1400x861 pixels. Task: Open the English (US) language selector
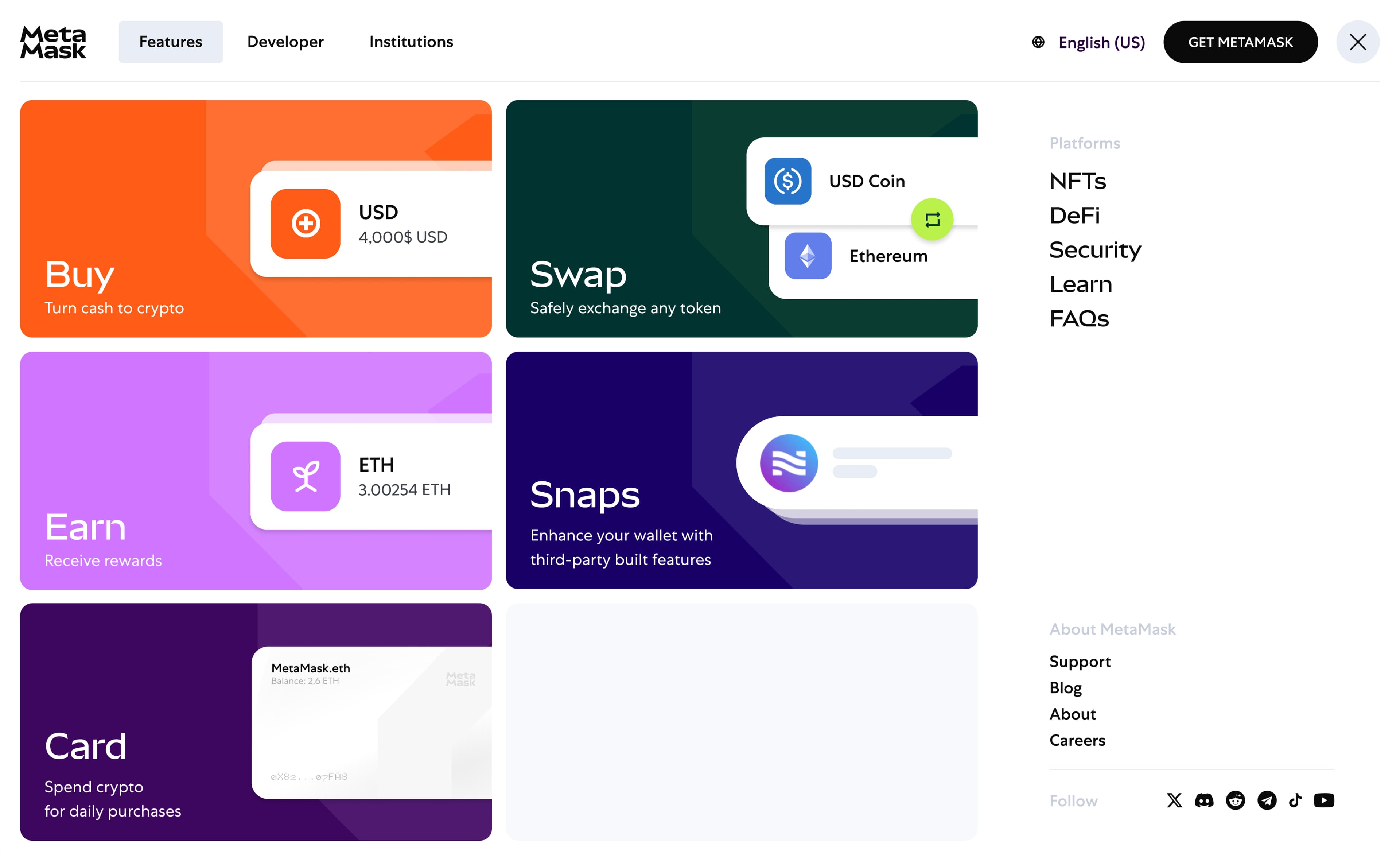1101,42
